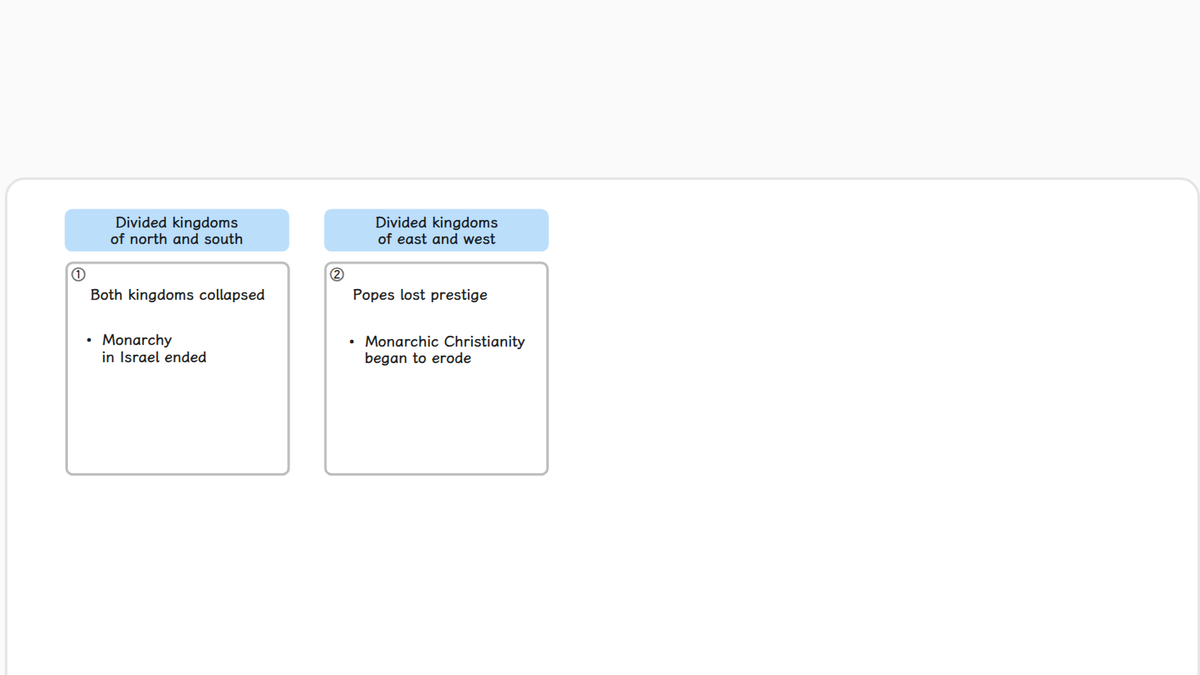The image size is (1200, 675).
Task: Click the 'Divided kingdoms of north and south' header
Action: point(177,230)
